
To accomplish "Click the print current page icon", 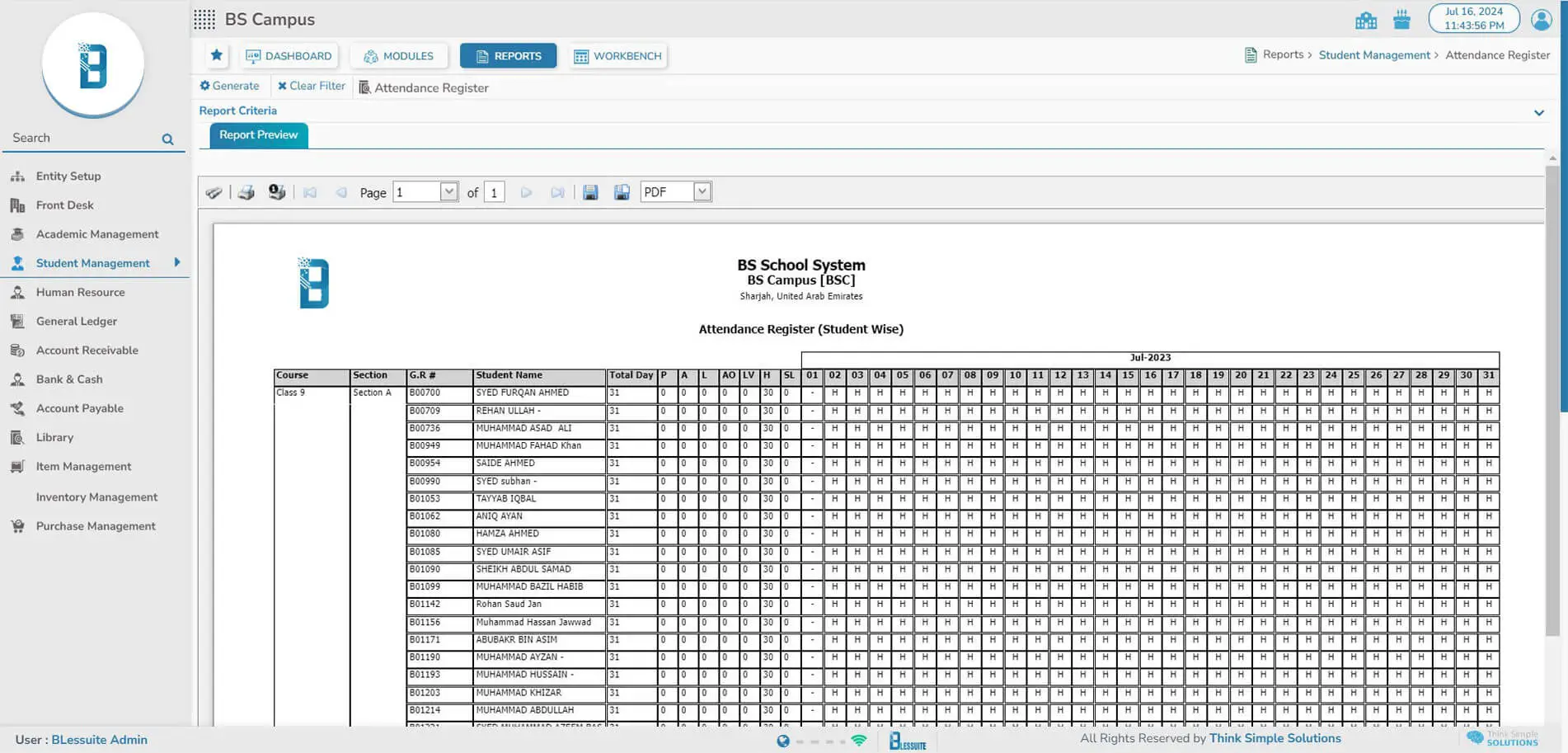I will (x=277, y=192).
